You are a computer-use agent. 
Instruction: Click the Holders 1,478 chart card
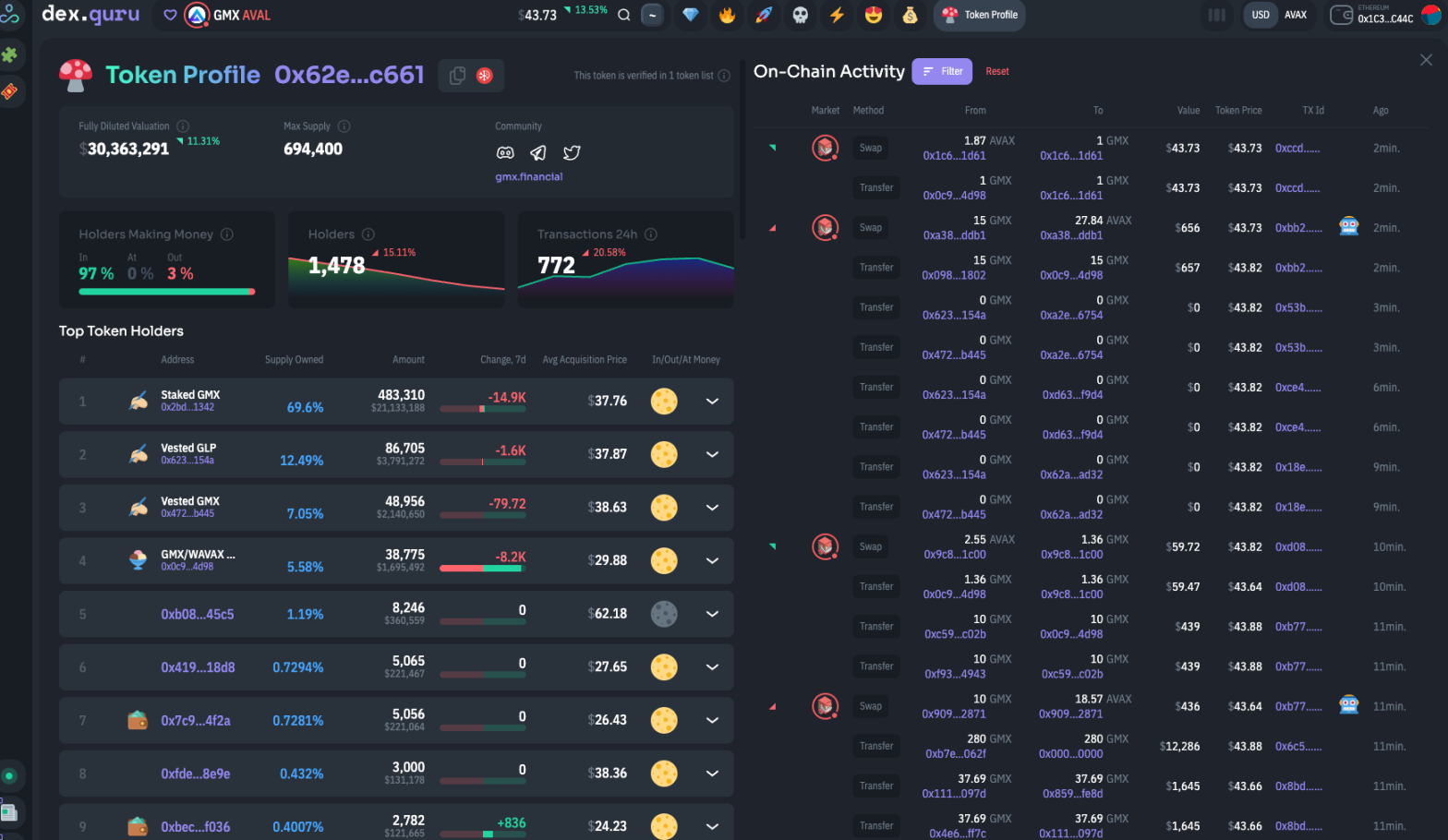396,259
